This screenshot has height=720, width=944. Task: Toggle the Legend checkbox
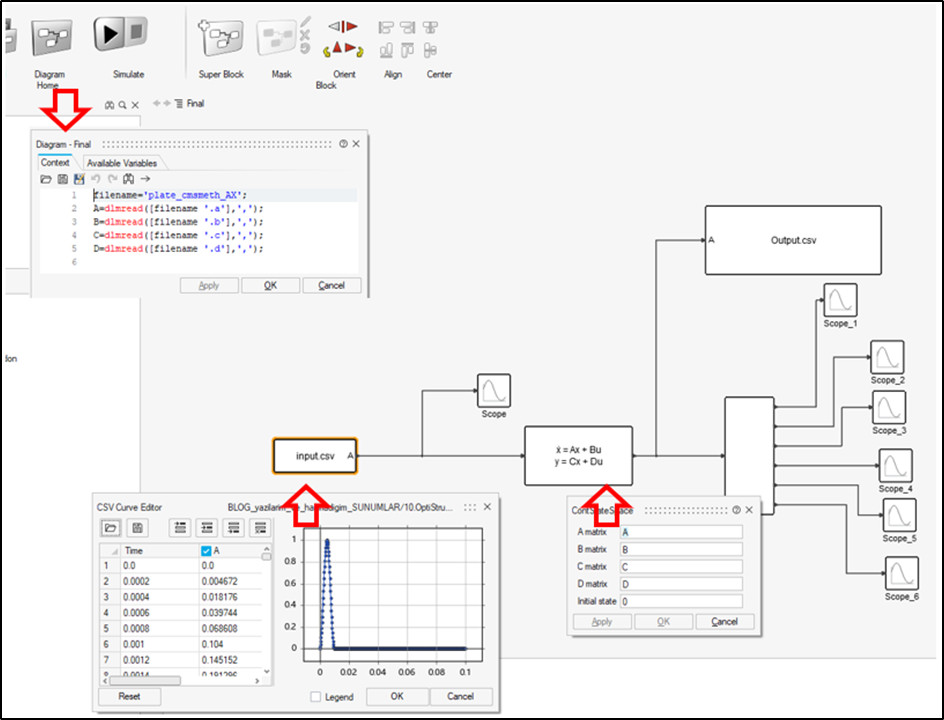[x=316, y=697]
